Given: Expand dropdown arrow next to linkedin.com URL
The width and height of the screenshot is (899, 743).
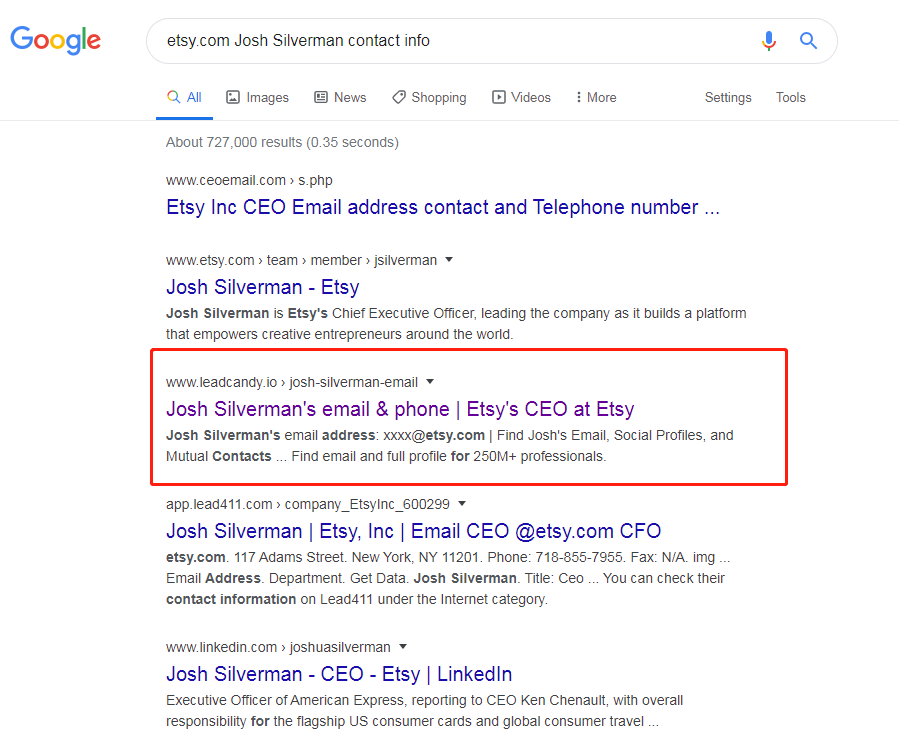Looking at the screenshot, I should 403,647.
